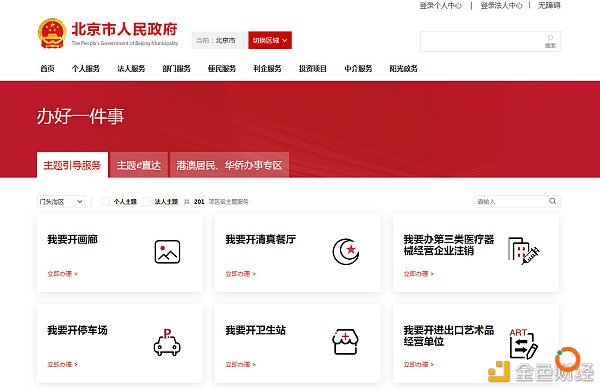The height and width of the screenshot is (388, 600).
Task: Click the crescent star icon on 我要开清真餐厅 card
Action: pos(346,252)
